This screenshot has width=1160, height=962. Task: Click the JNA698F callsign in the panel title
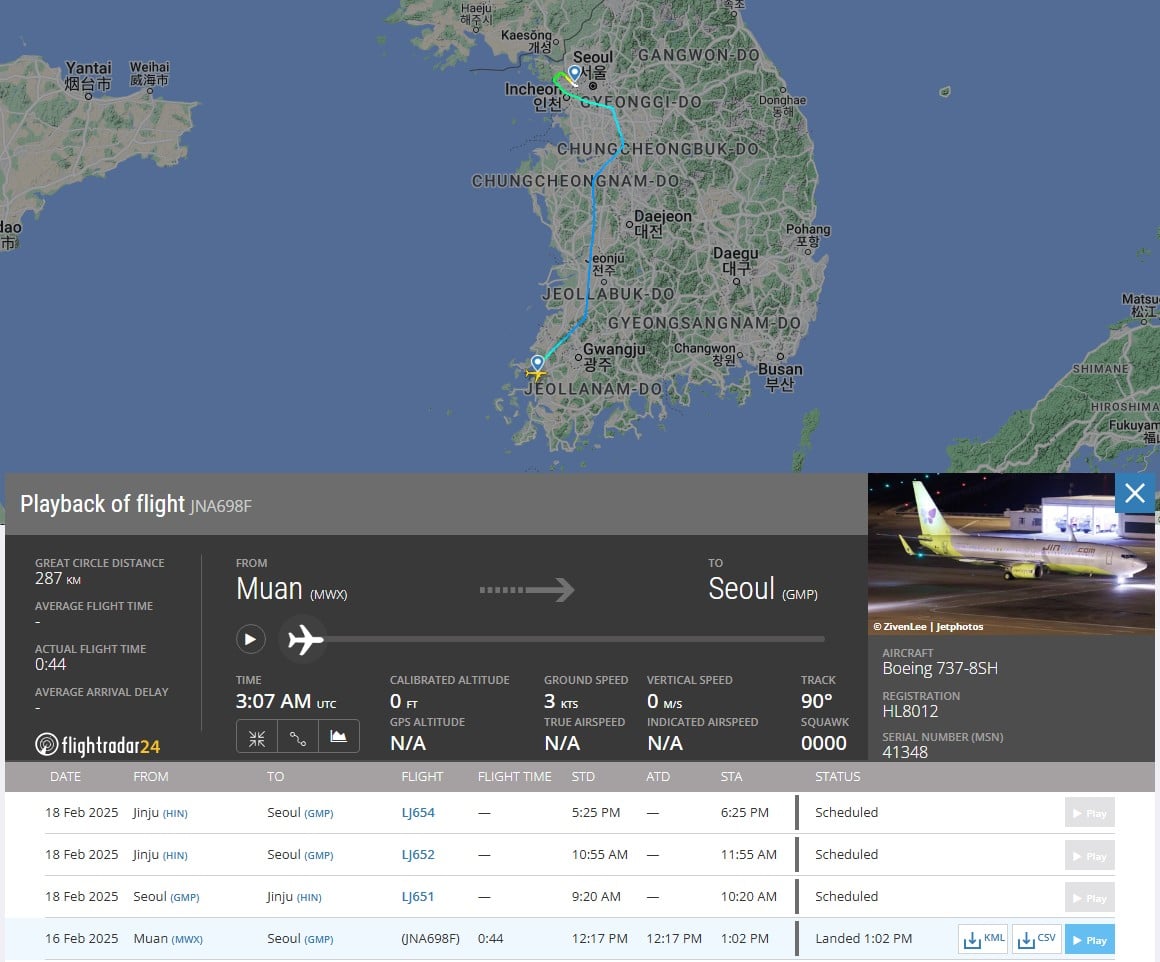[x=220, y=506]
